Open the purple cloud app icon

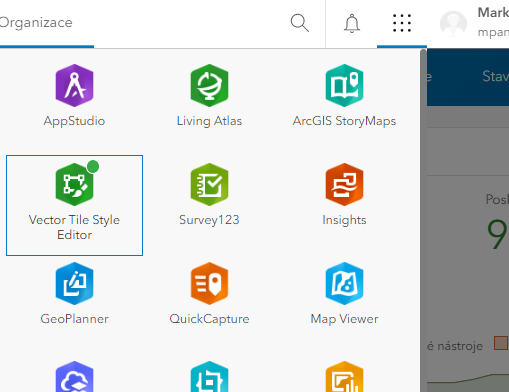[x=74, y=377]
